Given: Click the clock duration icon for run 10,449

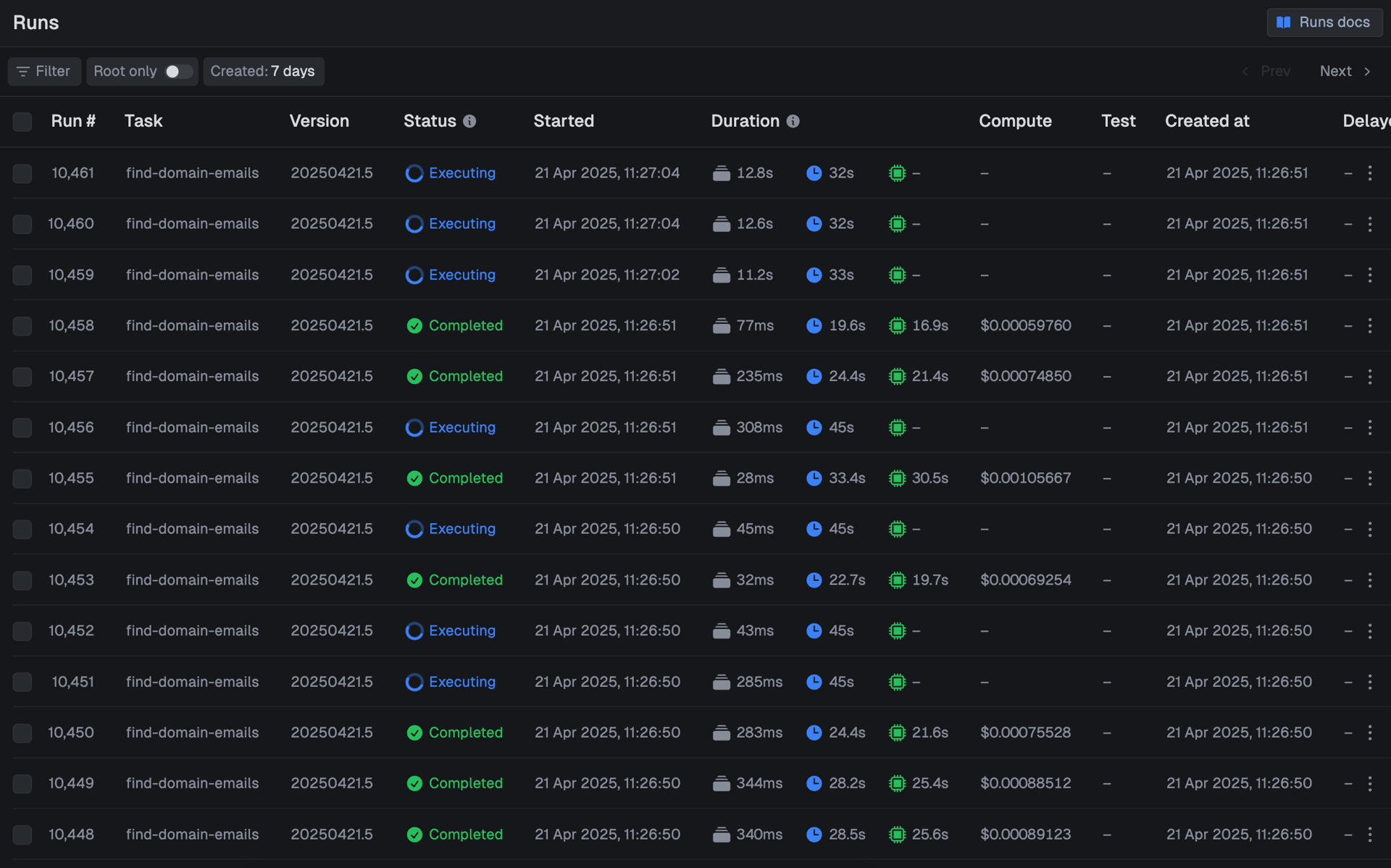Looking at the screenshot, I should [814, 783].
